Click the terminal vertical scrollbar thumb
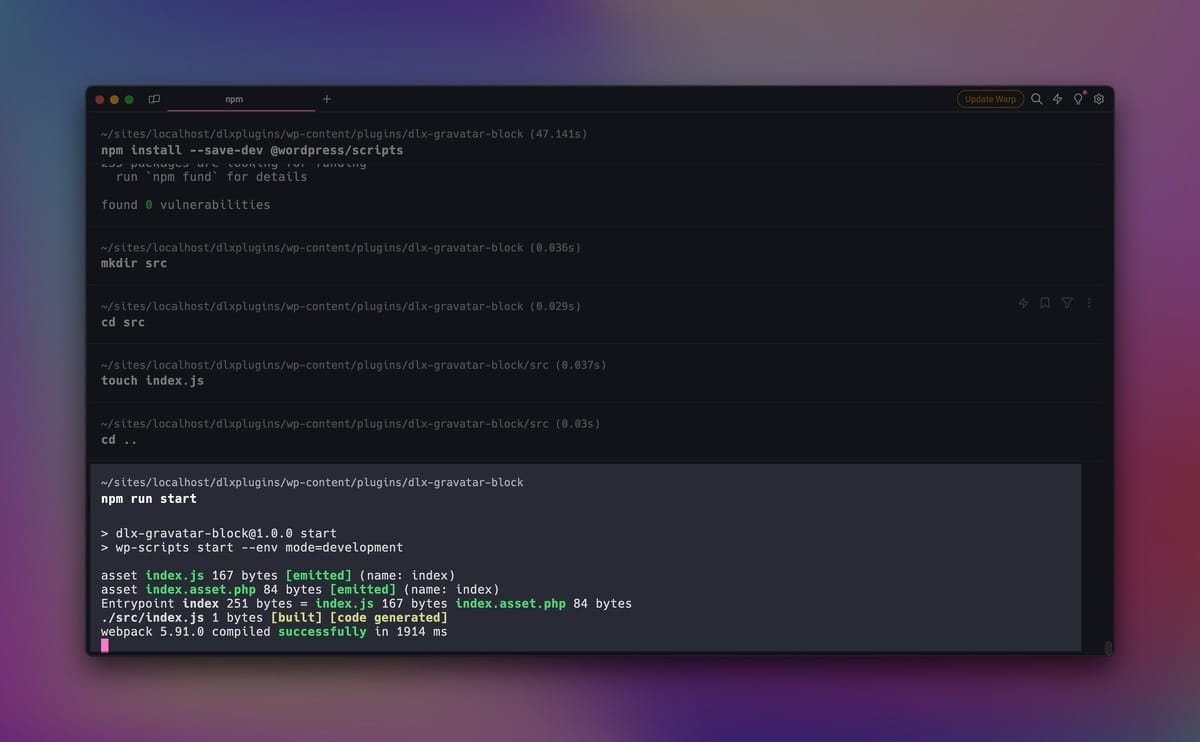1200x742 pixels. 1107,647
